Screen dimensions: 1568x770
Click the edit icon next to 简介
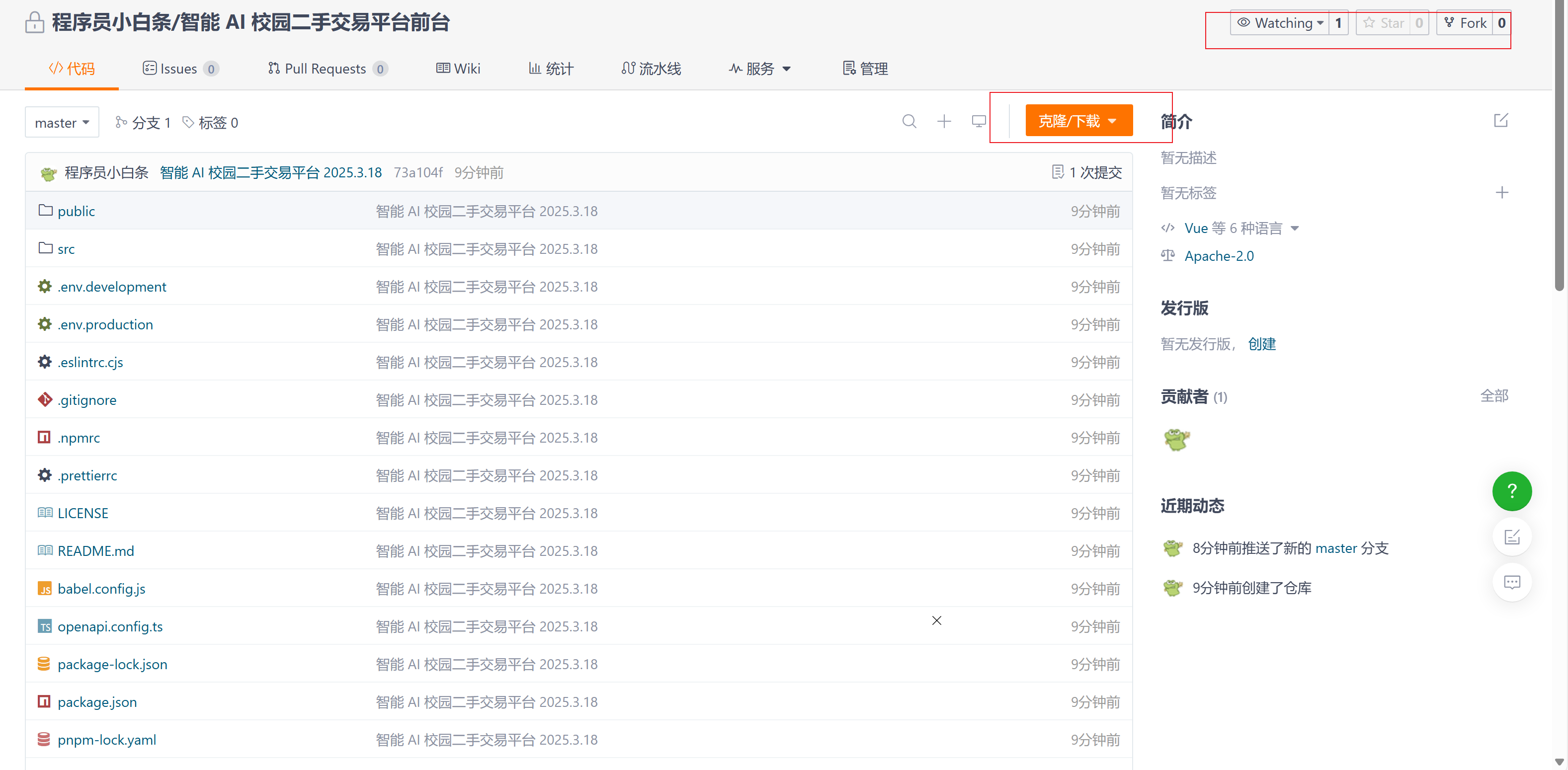click(1500, 120)
